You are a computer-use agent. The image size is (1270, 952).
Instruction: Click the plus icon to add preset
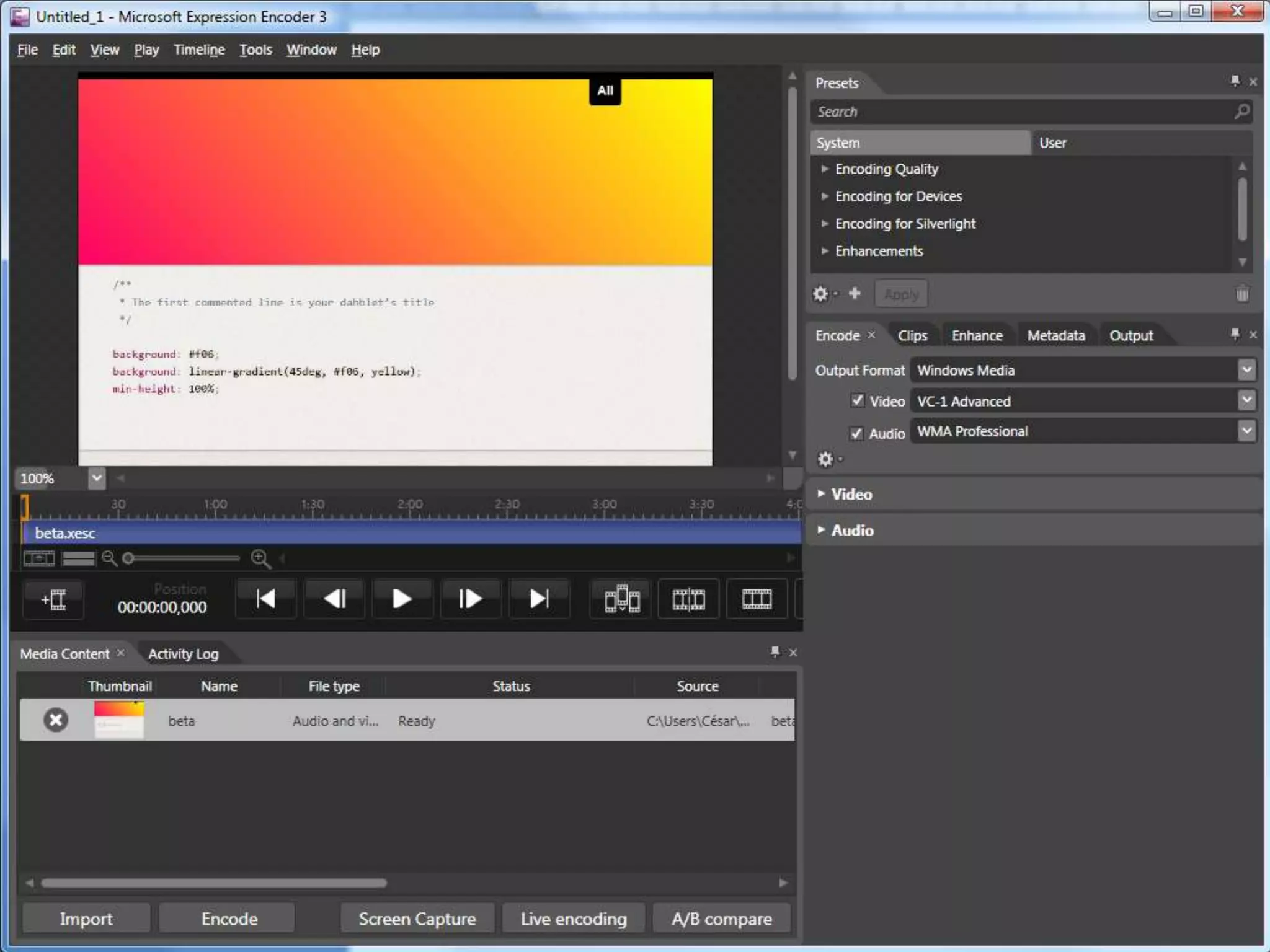click(x=855, y=293)
